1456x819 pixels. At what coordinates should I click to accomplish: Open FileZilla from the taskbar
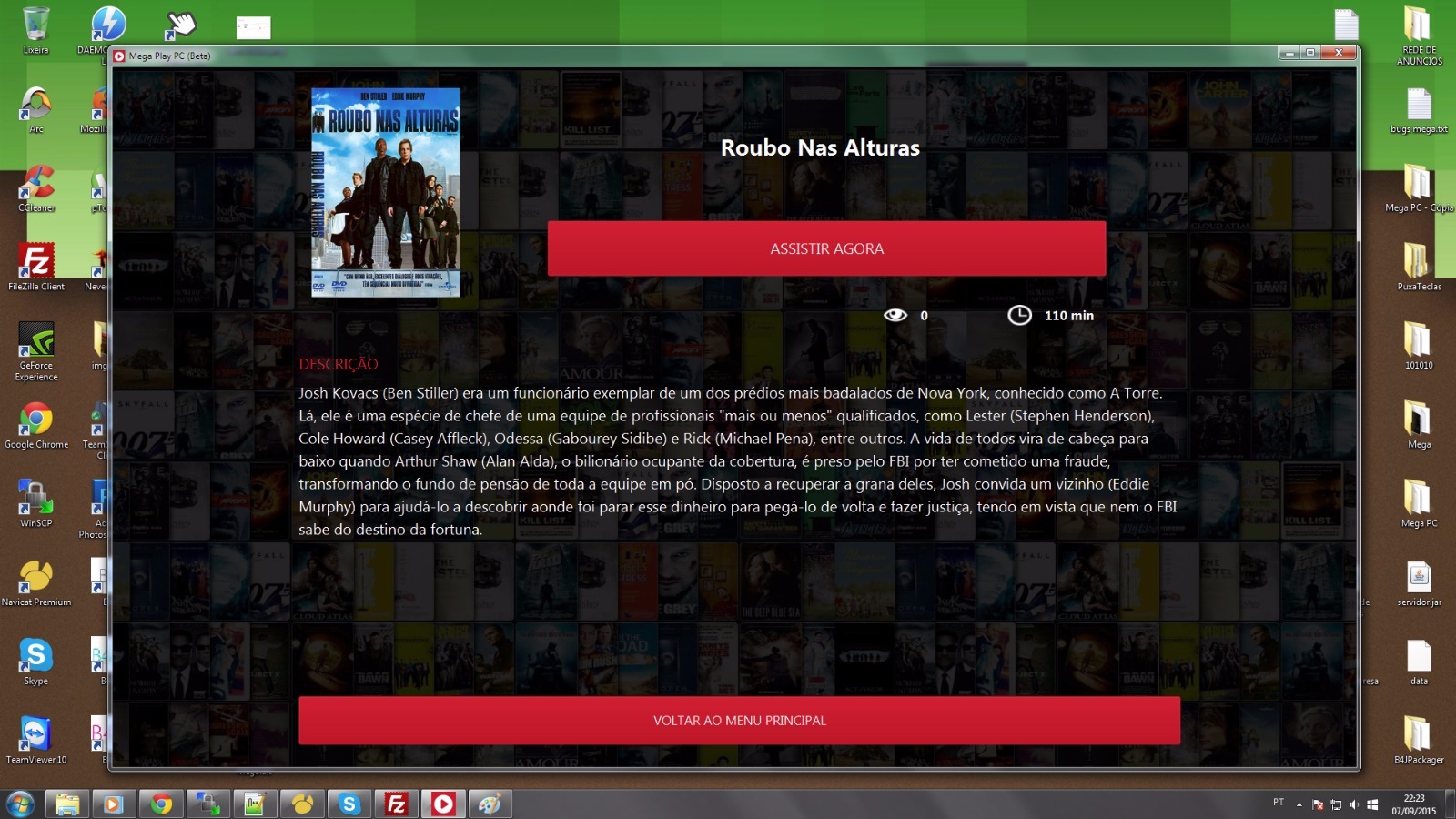[x=397, y=804]
